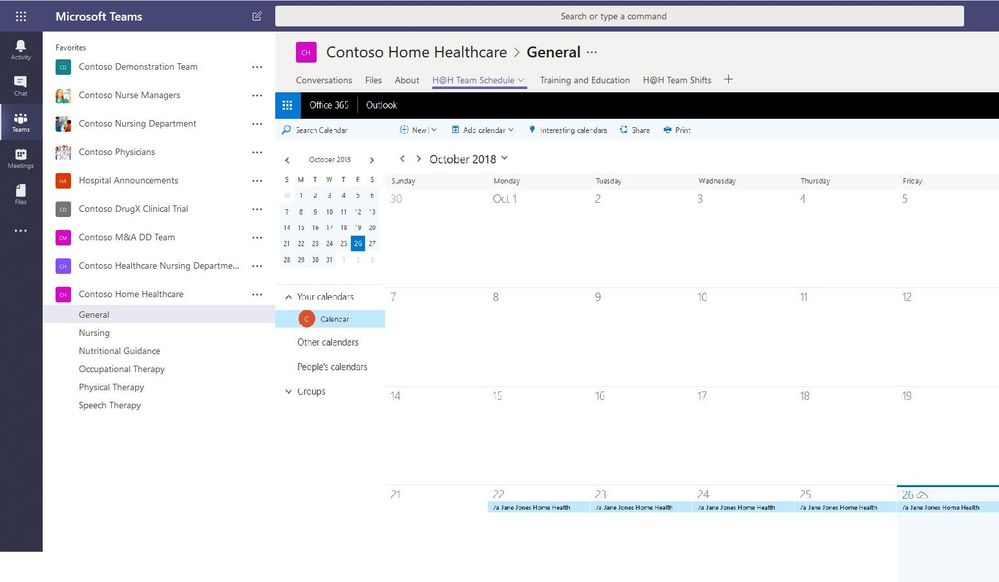Go to next month in main calendar
Viewport: 999px width, 582px height.
click(419, 158)
